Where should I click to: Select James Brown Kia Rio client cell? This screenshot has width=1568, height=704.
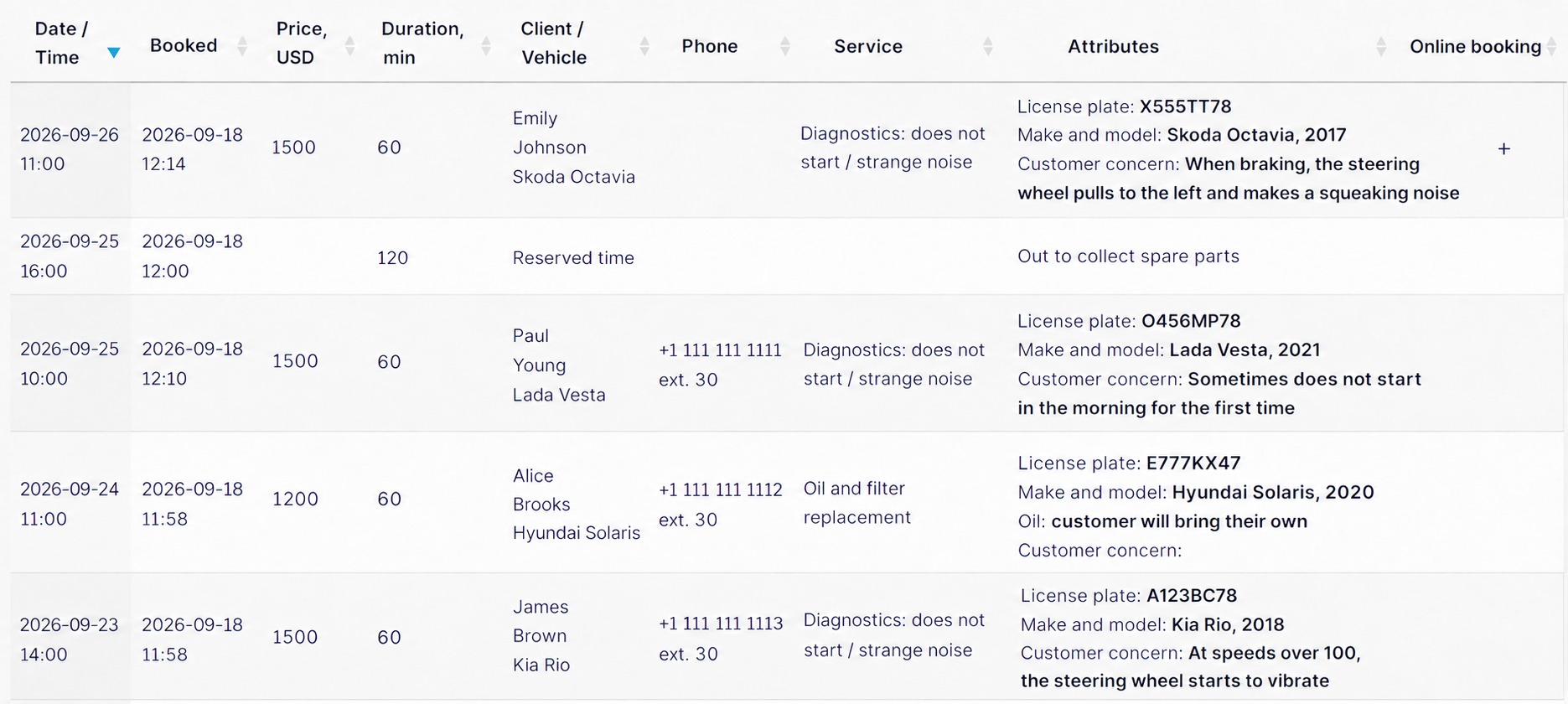point(541,635)
